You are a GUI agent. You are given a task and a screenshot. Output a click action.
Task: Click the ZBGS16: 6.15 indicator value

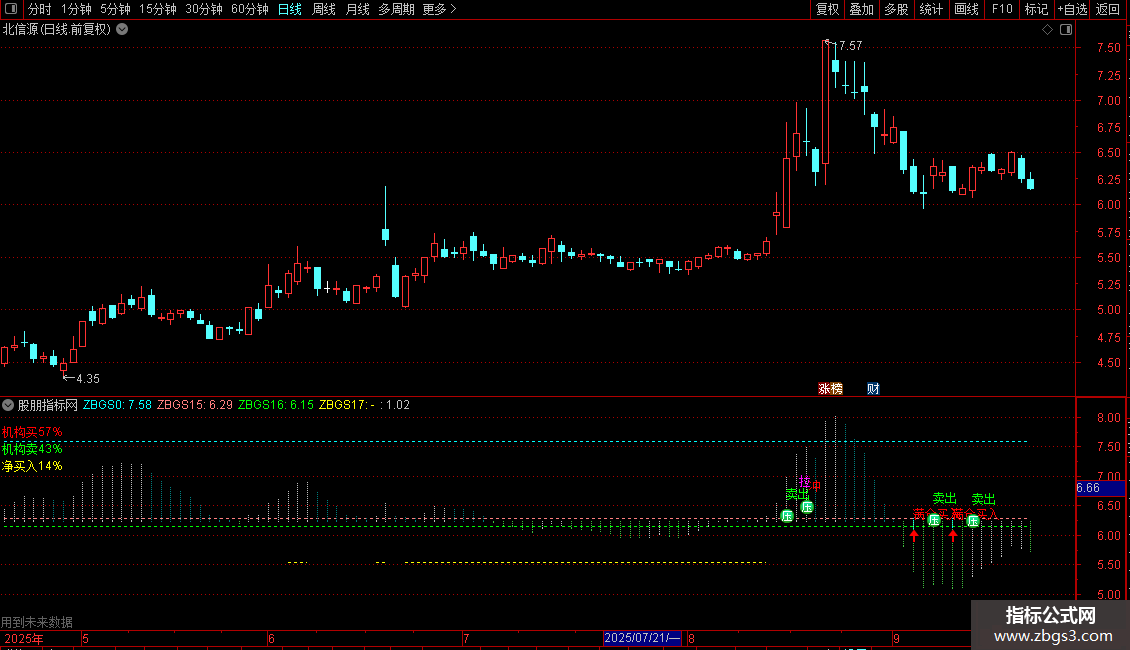pyautogui.click(x=276, y=405)
